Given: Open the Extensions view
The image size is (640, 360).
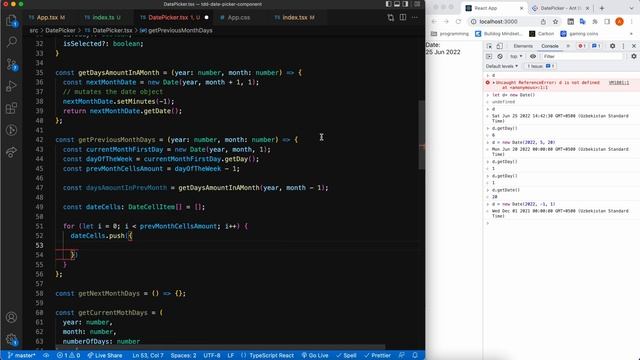Looking at the screenshot, I should (11, 108).
